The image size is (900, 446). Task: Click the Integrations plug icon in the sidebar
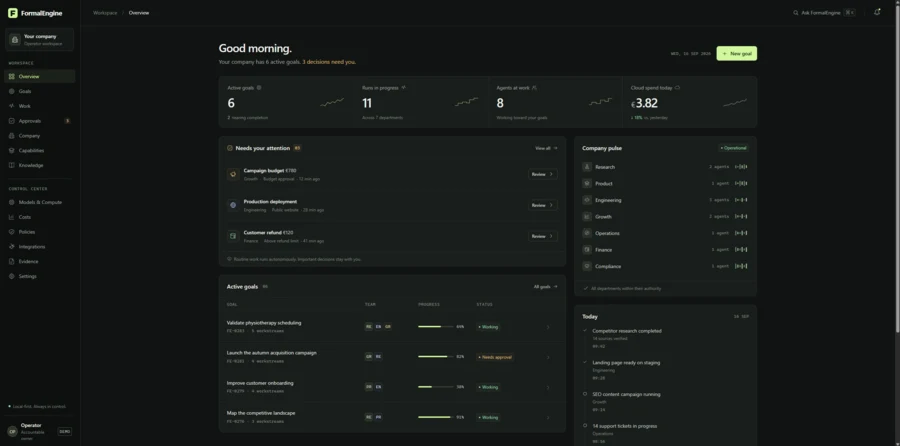pos(12,247)
